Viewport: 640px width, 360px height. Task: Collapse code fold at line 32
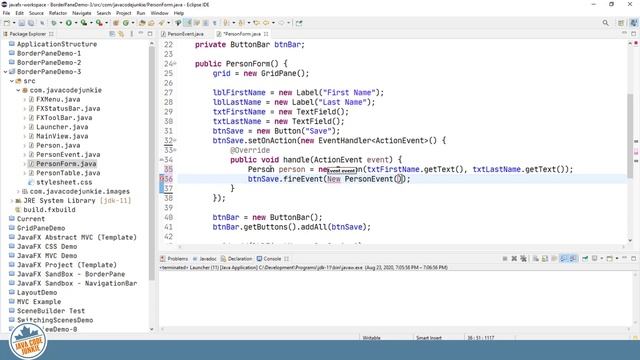pyautogui.click(x=175, y=140)
